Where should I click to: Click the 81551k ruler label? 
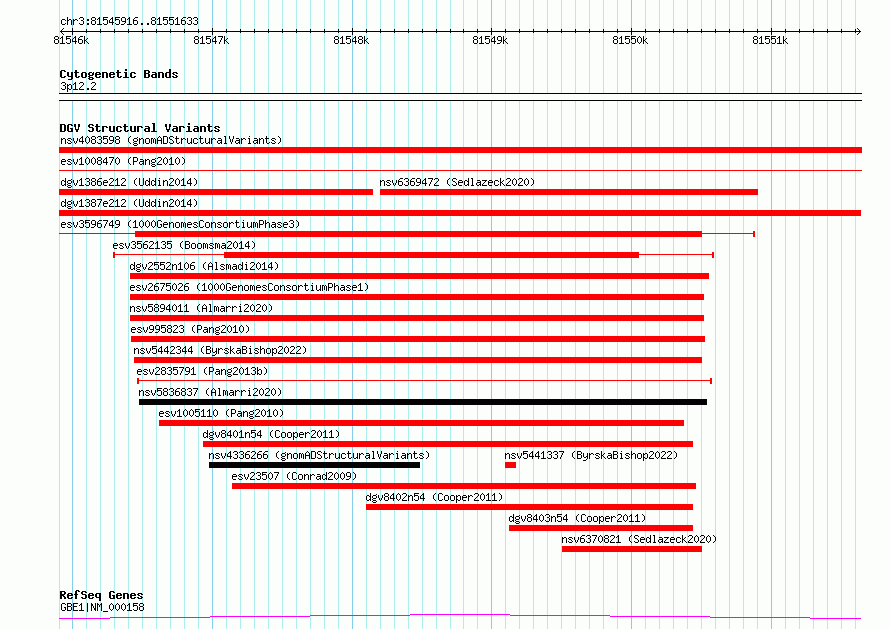coord(770,40)
